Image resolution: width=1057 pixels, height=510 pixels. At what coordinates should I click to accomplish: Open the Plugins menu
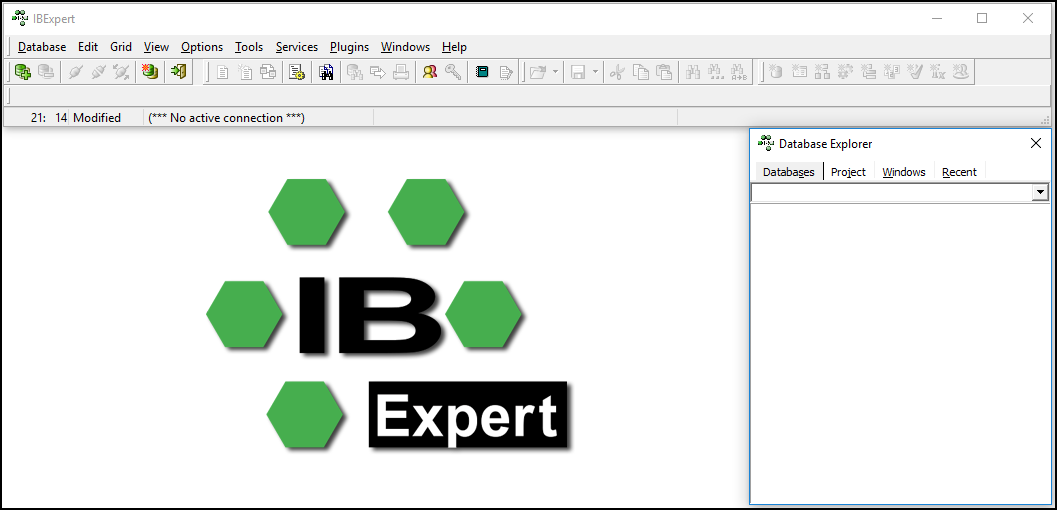349,47
